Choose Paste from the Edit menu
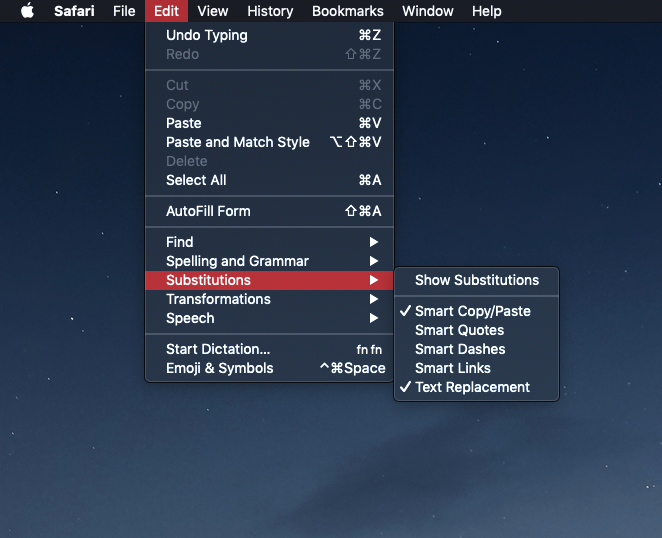The image size is (662, 538). pos(269,123)
